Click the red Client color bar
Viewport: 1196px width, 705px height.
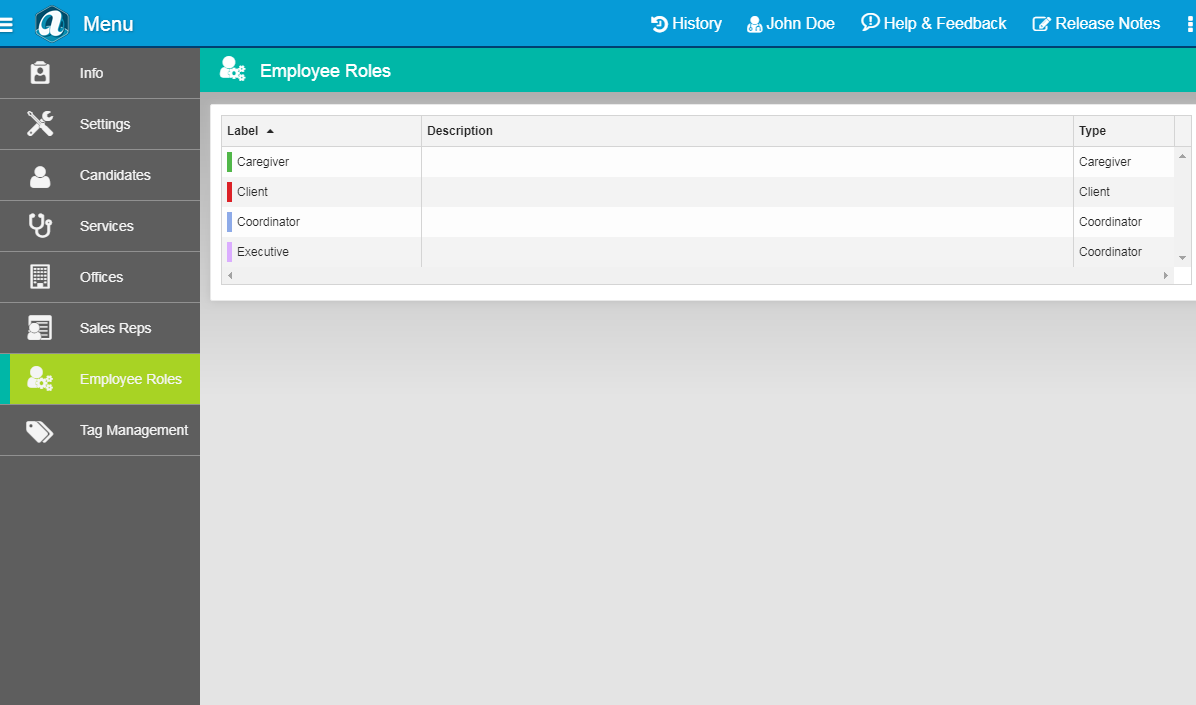230,192
